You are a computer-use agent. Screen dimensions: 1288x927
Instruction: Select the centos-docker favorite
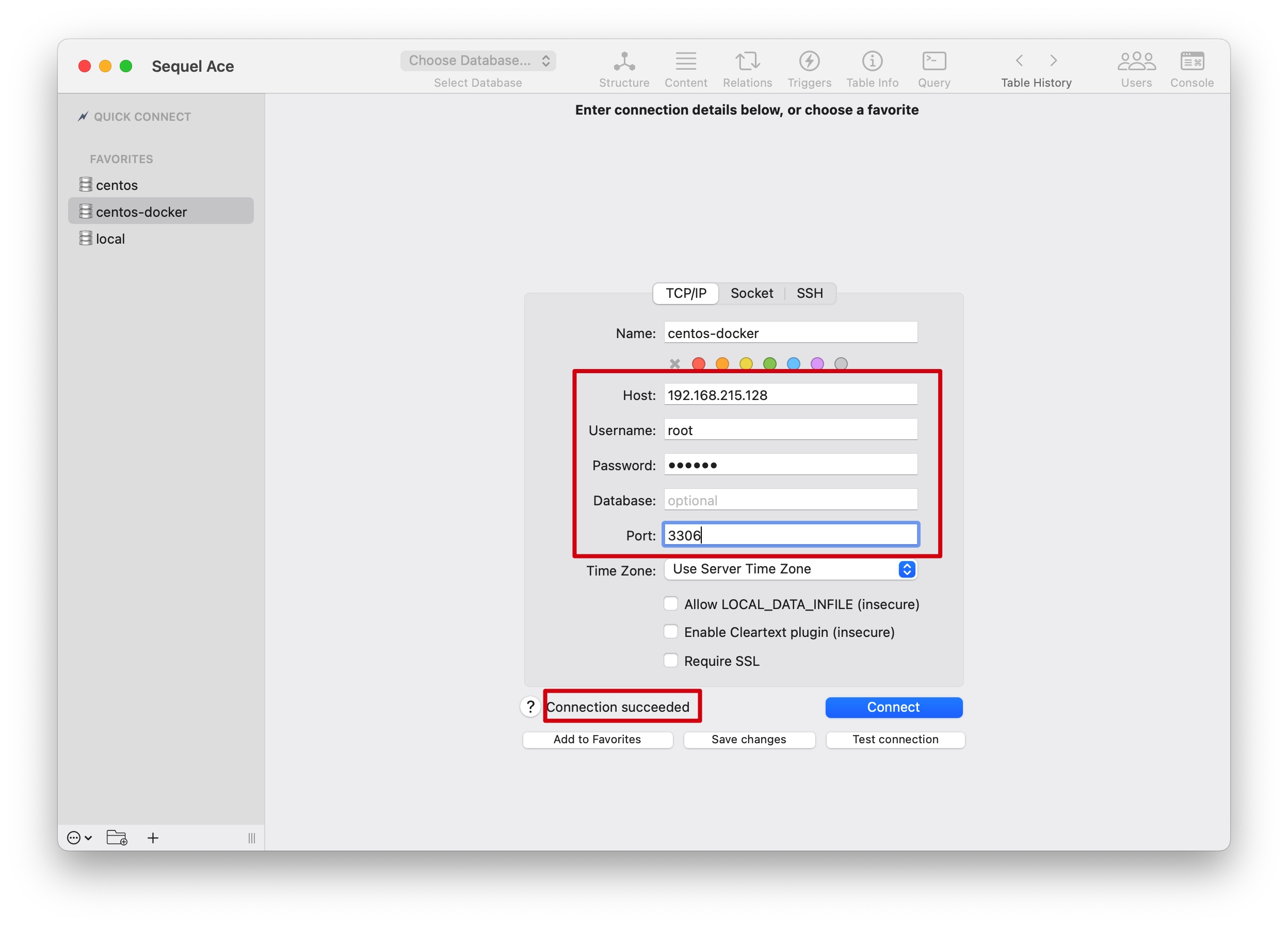tap(160, 211)
